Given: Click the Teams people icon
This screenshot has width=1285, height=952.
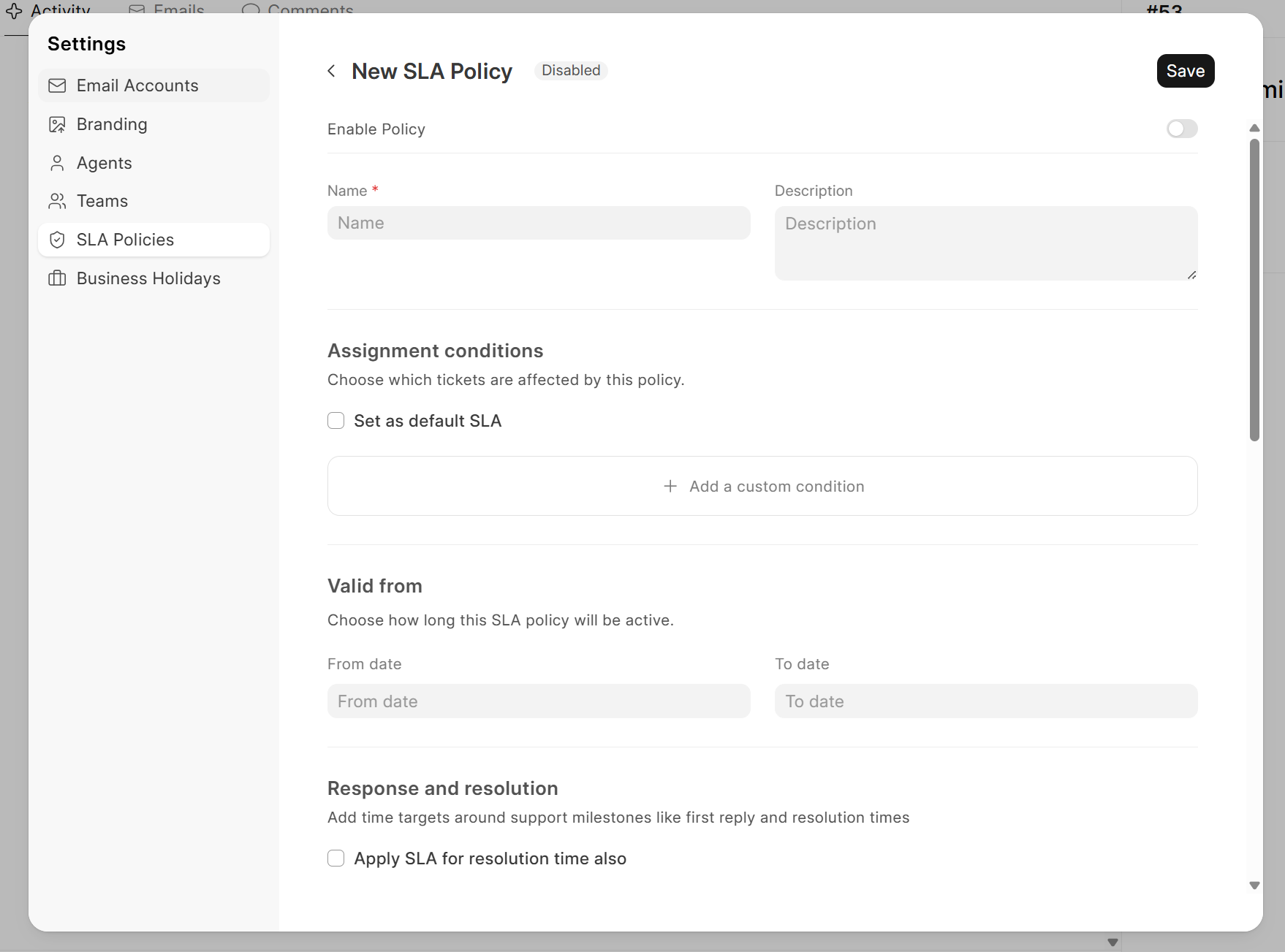Looking at the screenshot, I should click(x=57, y=201).
